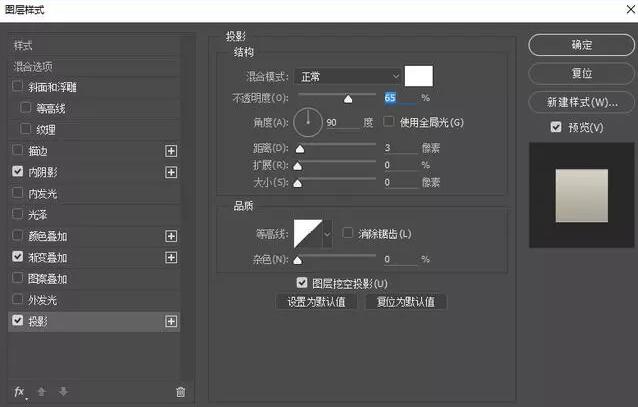Enable the 描边 checkbox
Screen dimensions: 638x407
point(17,150)
